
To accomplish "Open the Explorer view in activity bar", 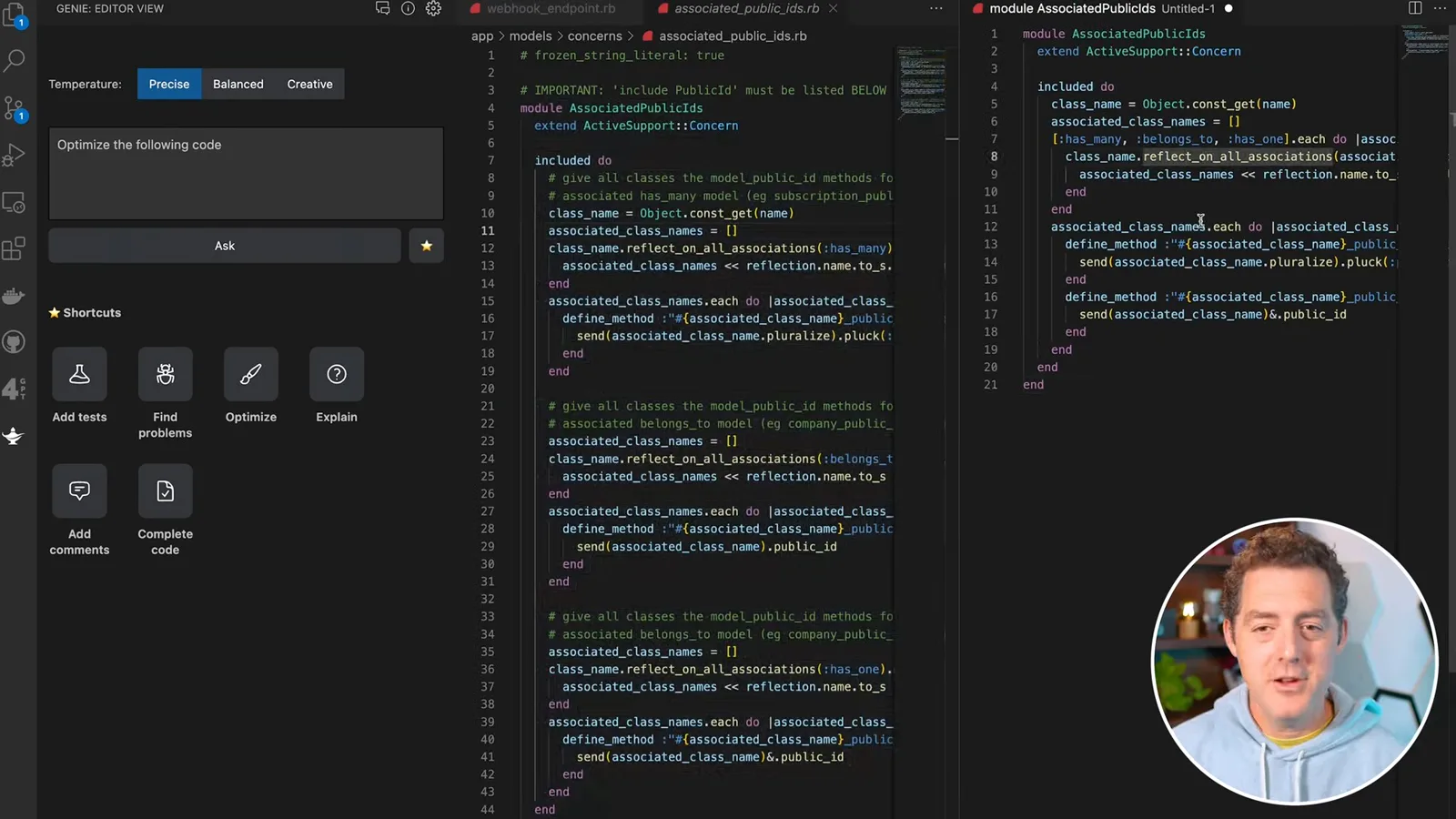I will 15,14.
